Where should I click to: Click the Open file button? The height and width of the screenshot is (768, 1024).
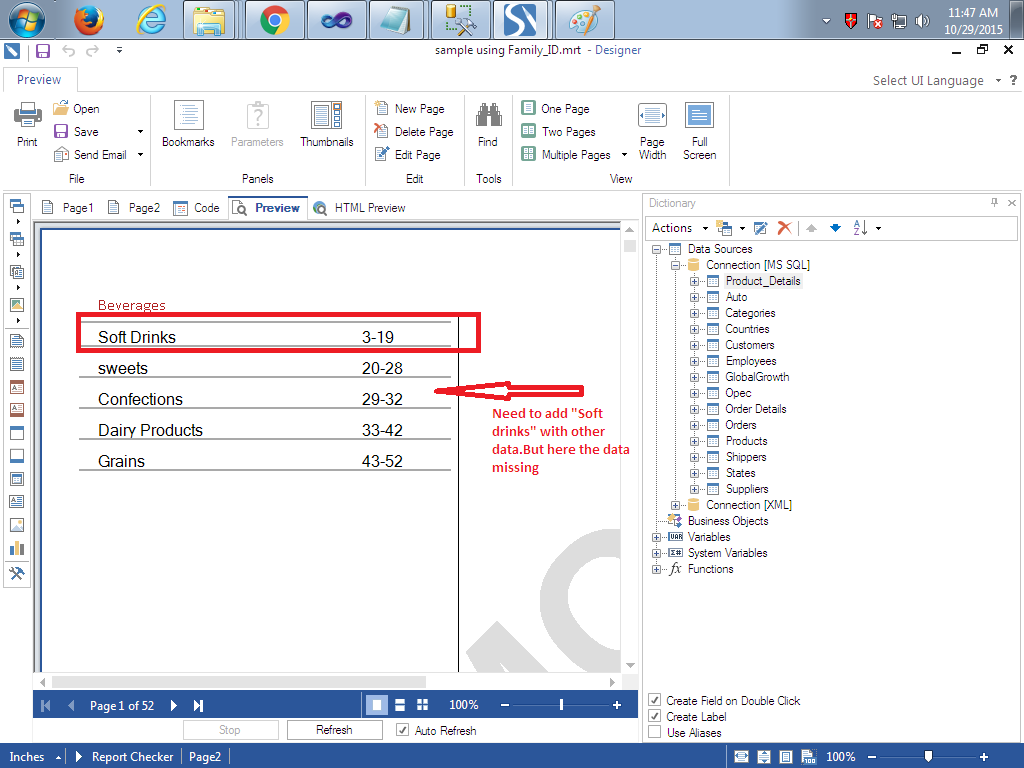pyautogui.click(x=77, y=108)
